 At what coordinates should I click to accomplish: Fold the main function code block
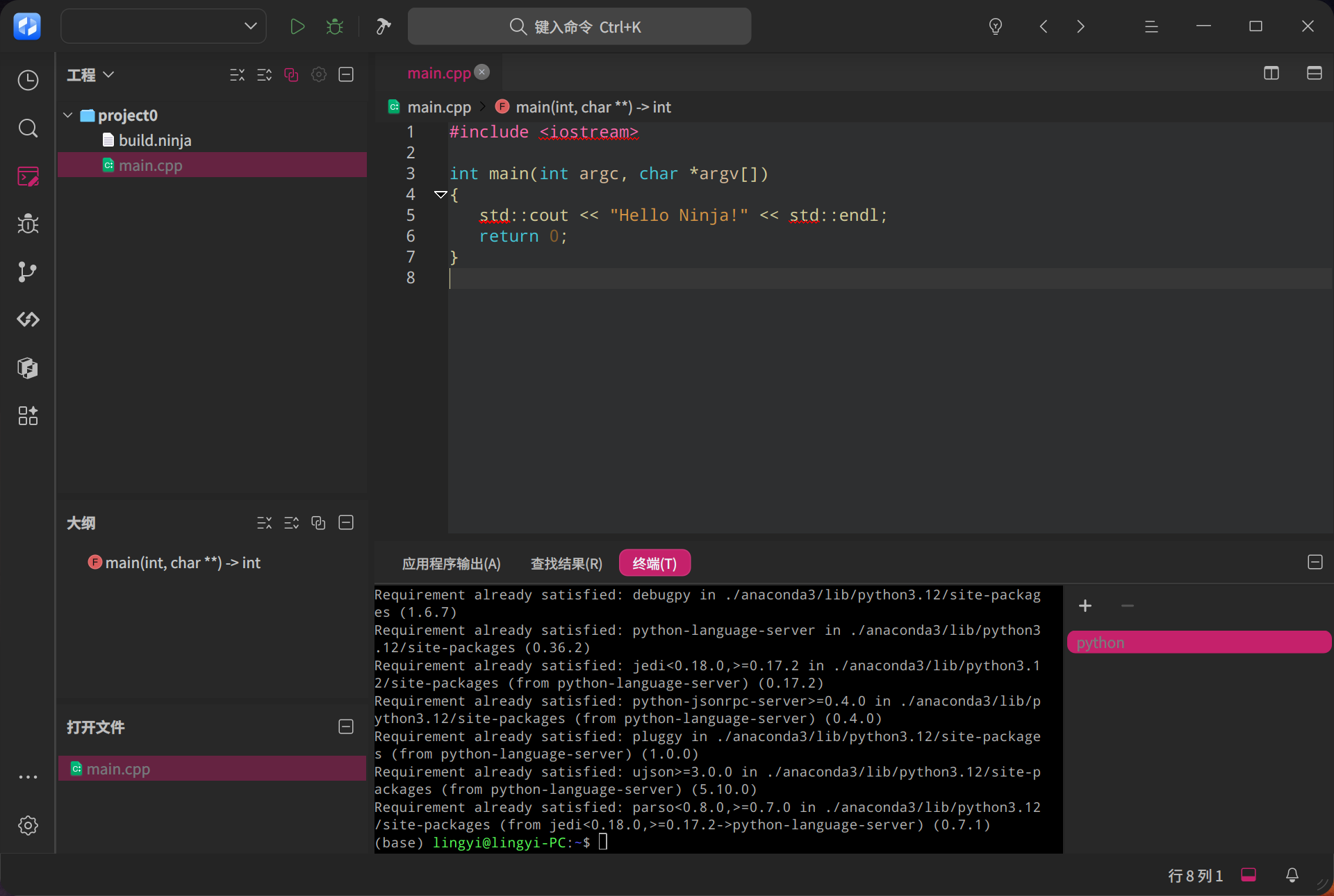[440, 194]
